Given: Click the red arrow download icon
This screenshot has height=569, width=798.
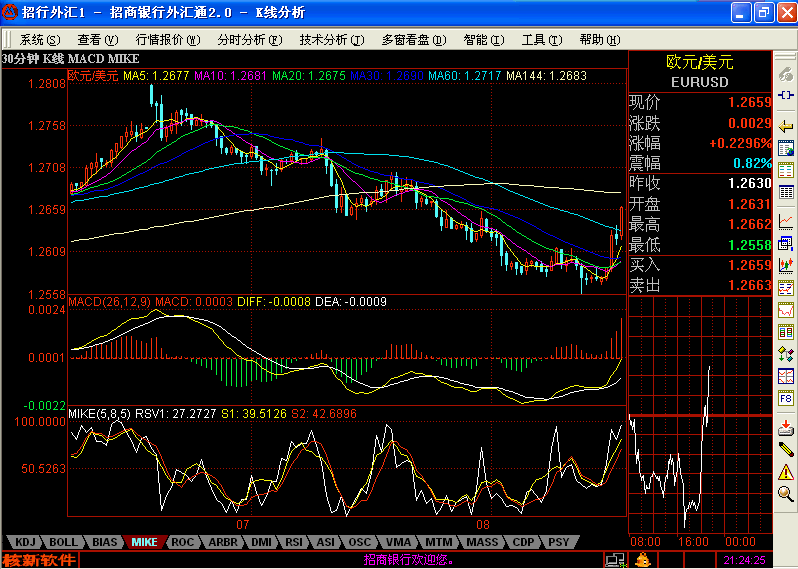Looking at the screenshot, I should coord(786,428).
